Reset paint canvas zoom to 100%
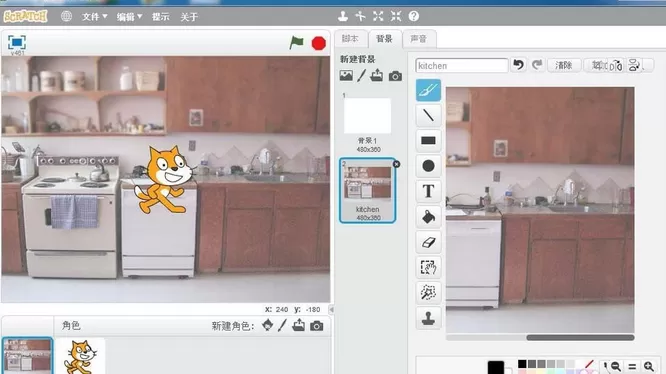This screenshot has height=374, width=666. (x=632, y=366)
